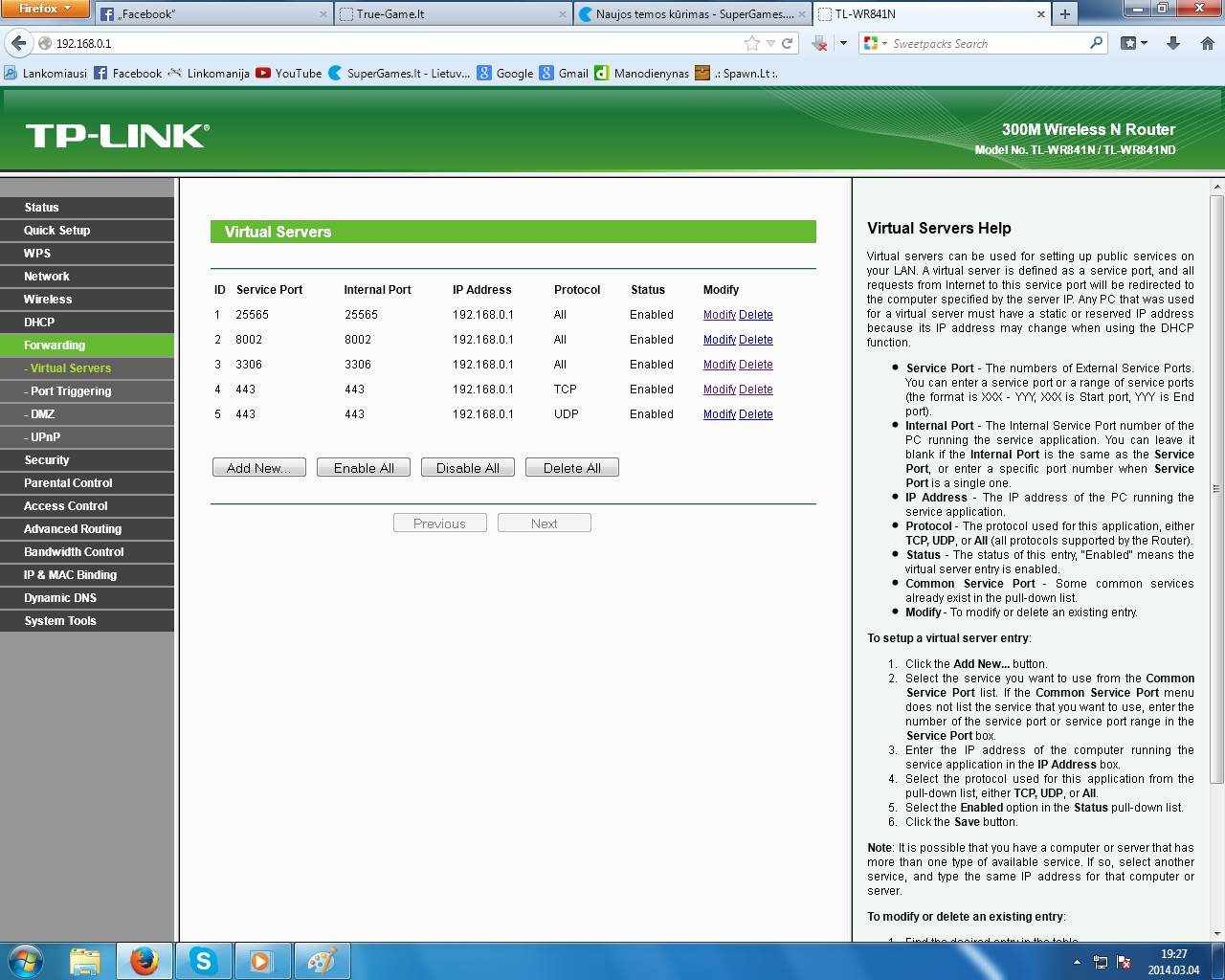Select Port Triggering submenu
Screen dimensions: 1225x980
pyautogui.click(x=87, y=390)
